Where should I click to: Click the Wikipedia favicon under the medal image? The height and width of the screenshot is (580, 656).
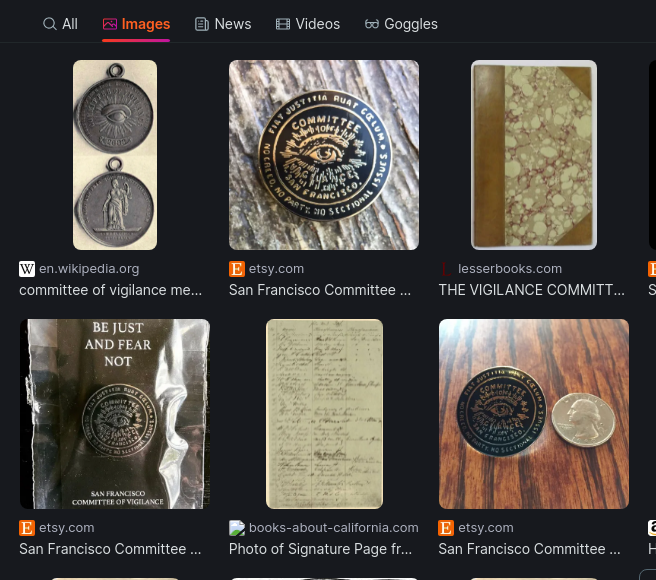point(27,269)
